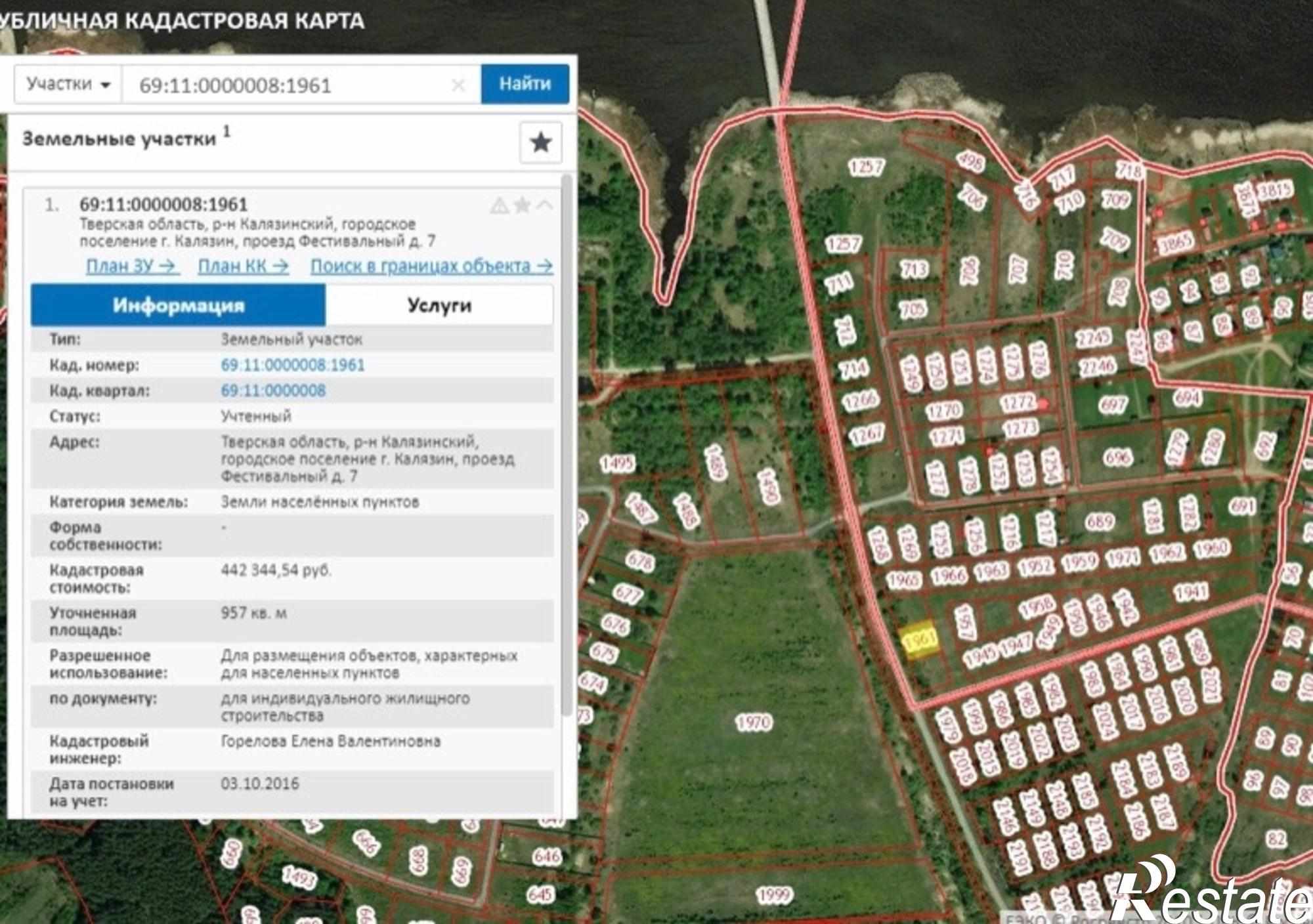Open the План КК link

tap(244, 266)
